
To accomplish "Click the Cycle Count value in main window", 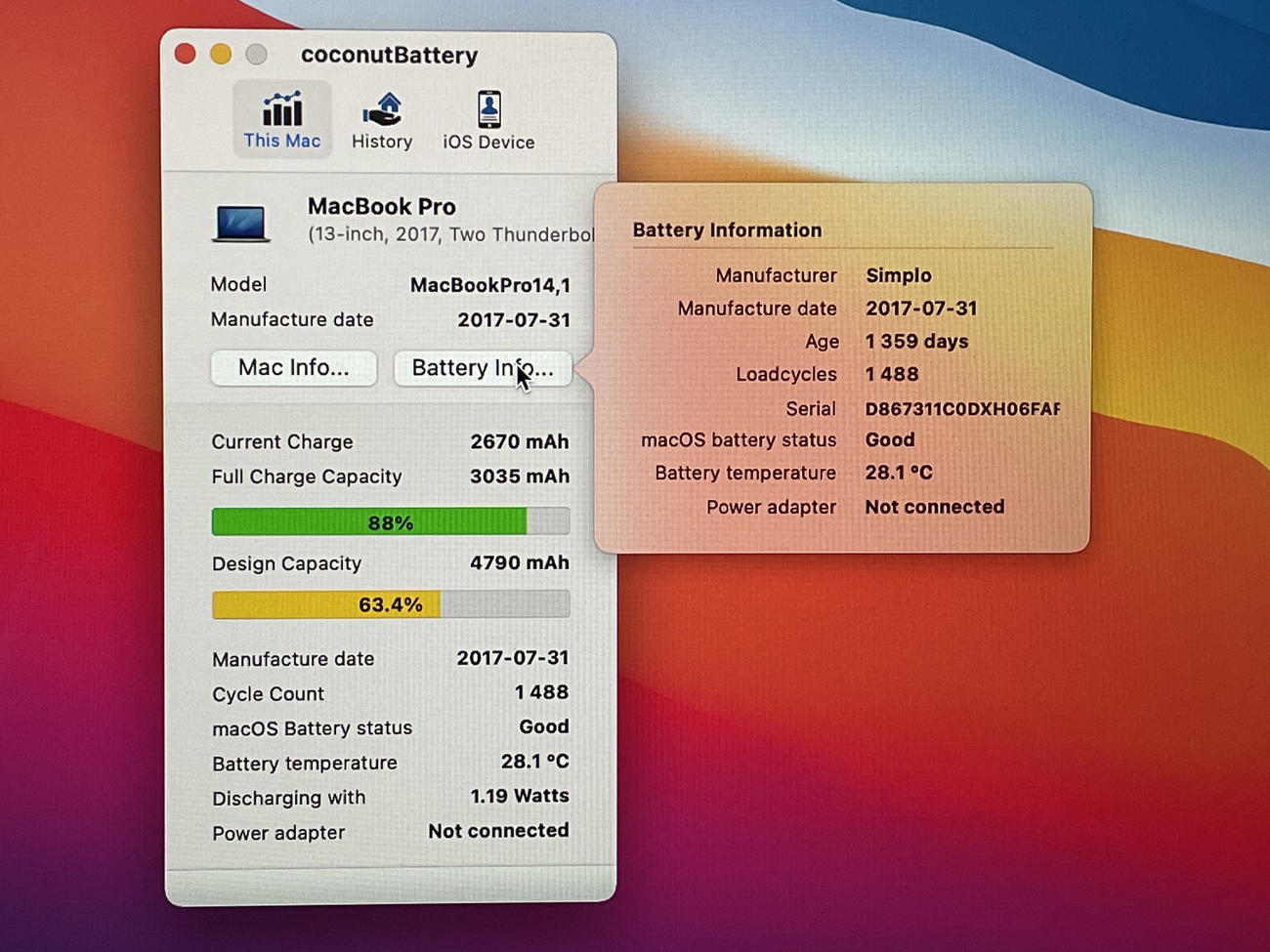I will pos(541,692).
